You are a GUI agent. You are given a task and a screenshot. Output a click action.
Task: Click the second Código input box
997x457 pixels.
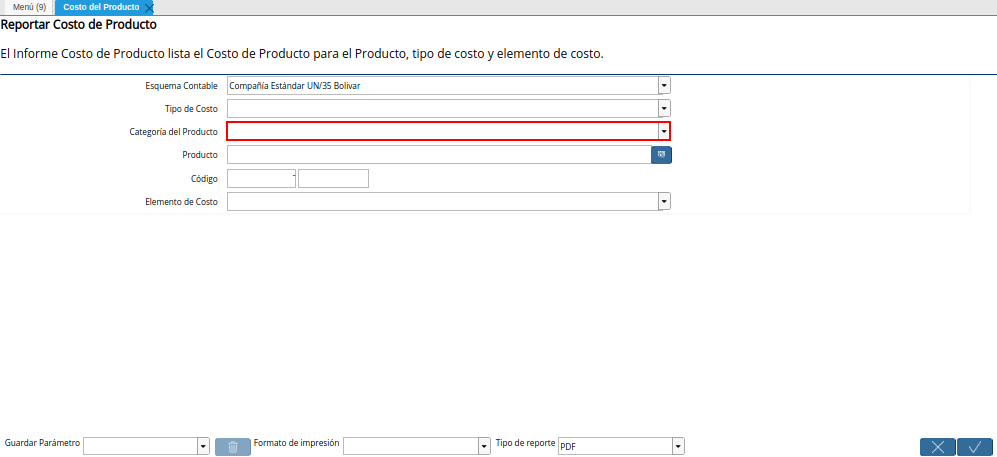tap(333, 179)
